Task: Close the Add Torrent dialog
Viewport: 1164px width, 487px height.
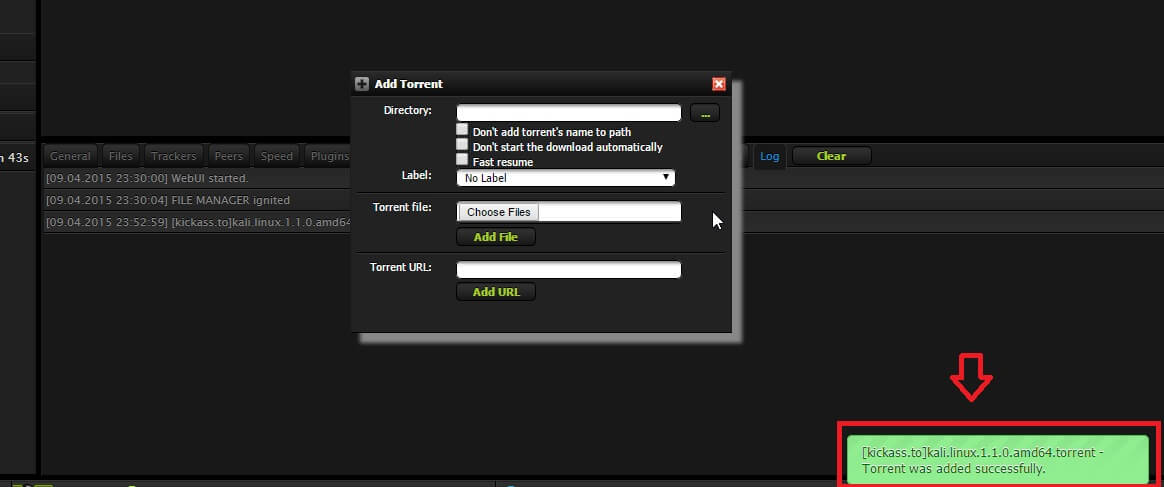Action: 718,84
